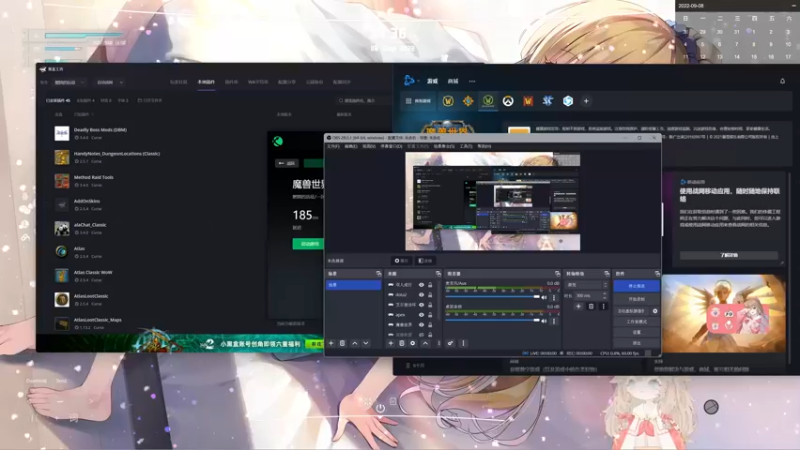Add a new source in OBS

point(391,343)
